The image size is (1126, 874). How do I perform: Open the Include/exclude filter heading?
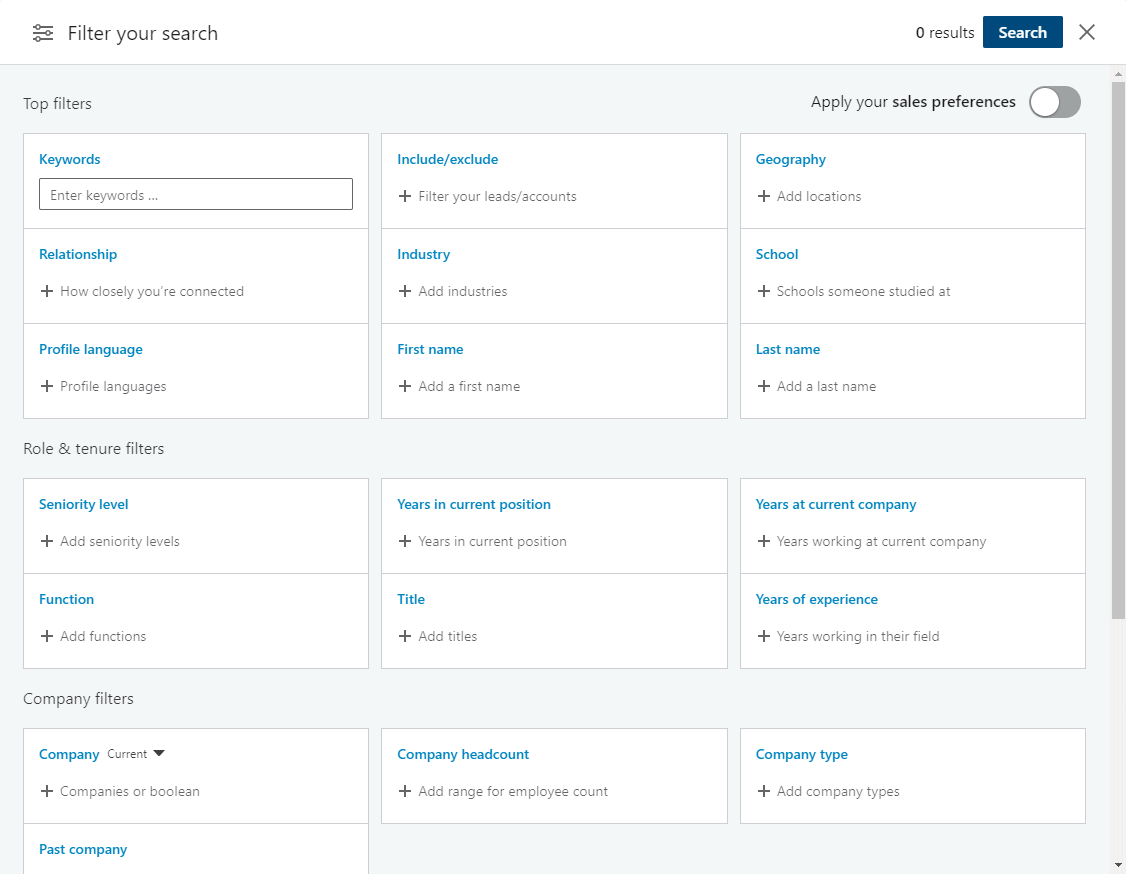pyautogui.click(x=447, y=159)
